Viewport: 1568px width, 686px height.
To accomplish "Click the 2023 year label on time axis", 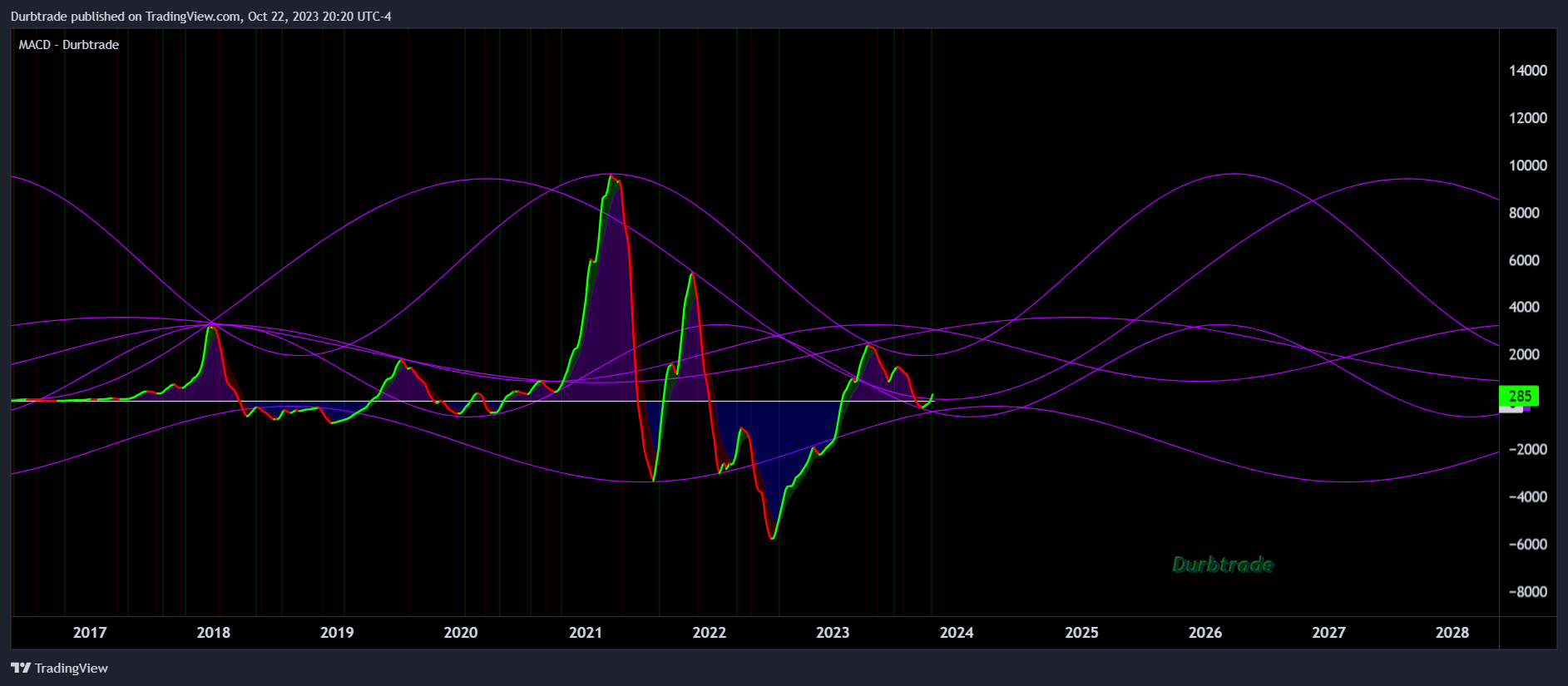I will point(833,633).
